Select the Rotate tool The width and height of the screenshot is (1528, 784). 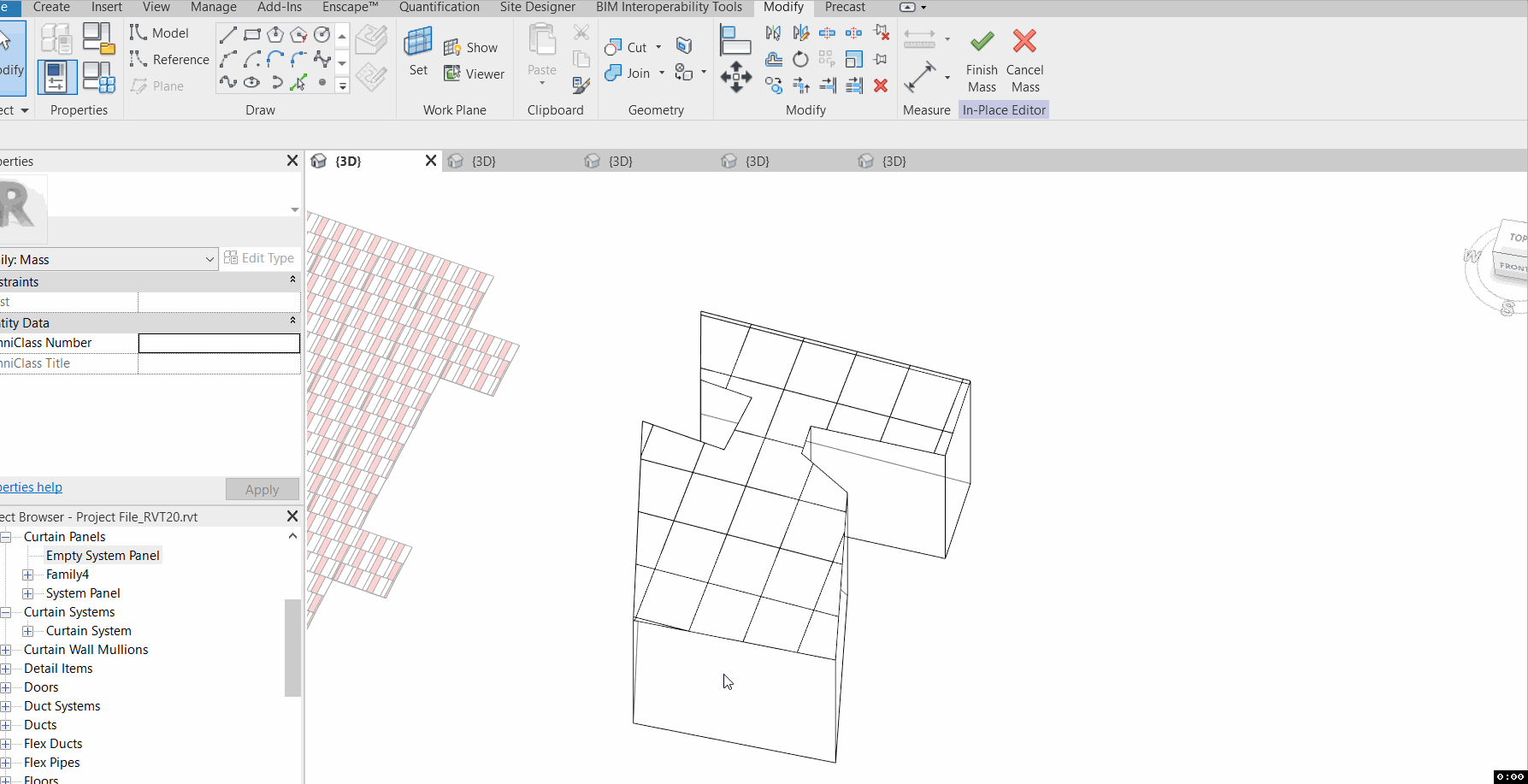click(x=800, y=59)
